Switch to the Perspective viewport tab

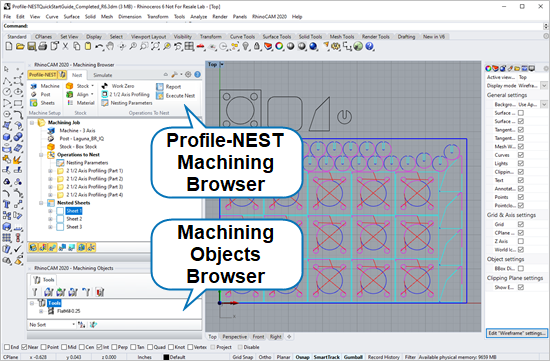point(235,336)
